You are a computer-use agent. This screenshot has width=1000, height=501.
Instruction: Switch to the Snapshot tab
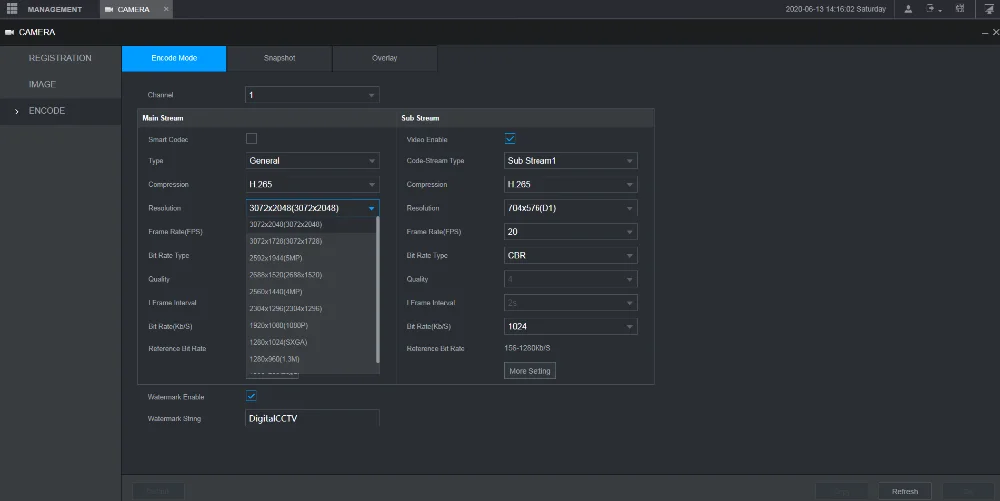coord(279,58)
